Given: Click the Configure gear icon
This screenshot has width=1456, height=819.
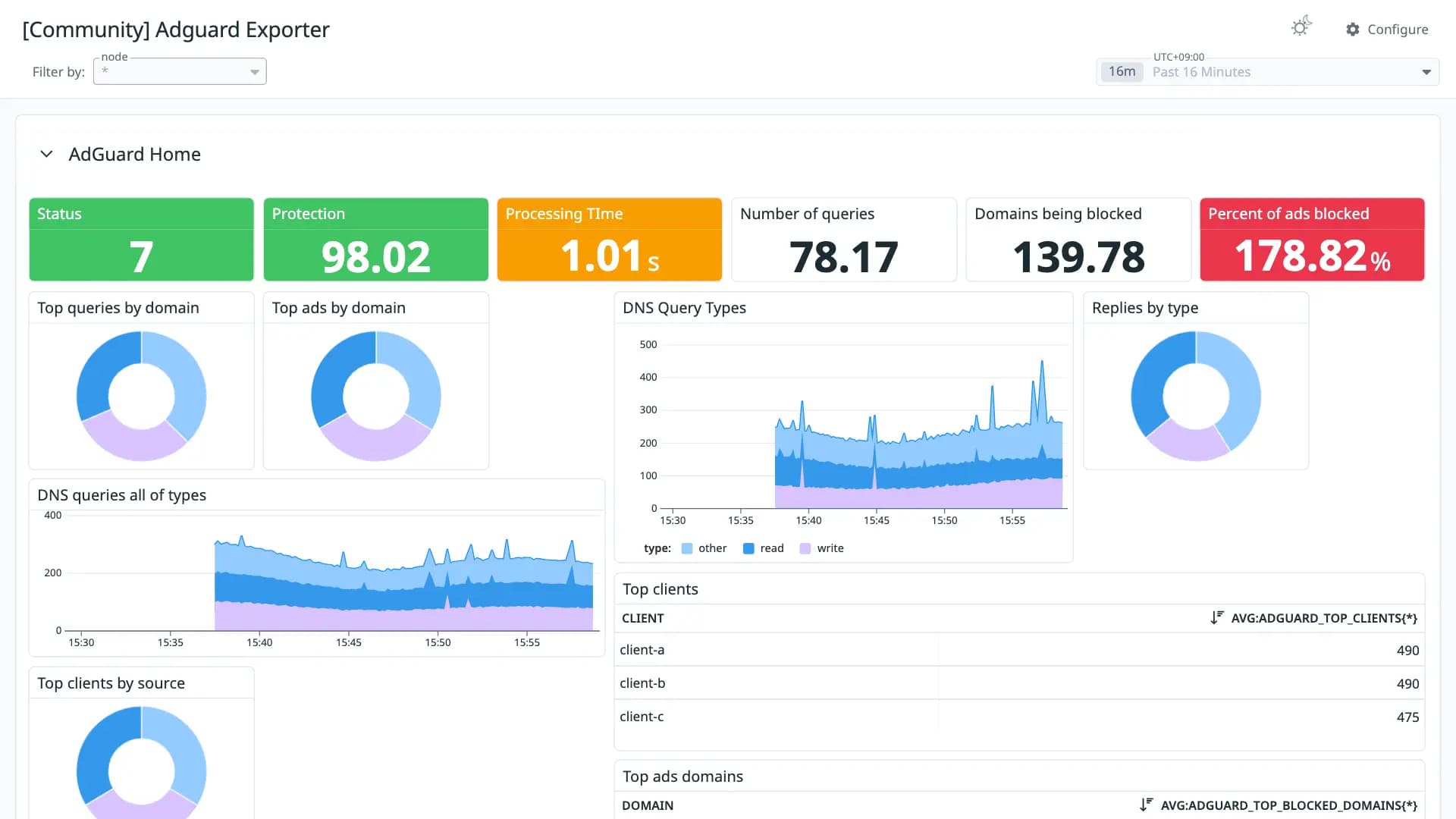Looking at the screenshot, I should click(1353, 30).
